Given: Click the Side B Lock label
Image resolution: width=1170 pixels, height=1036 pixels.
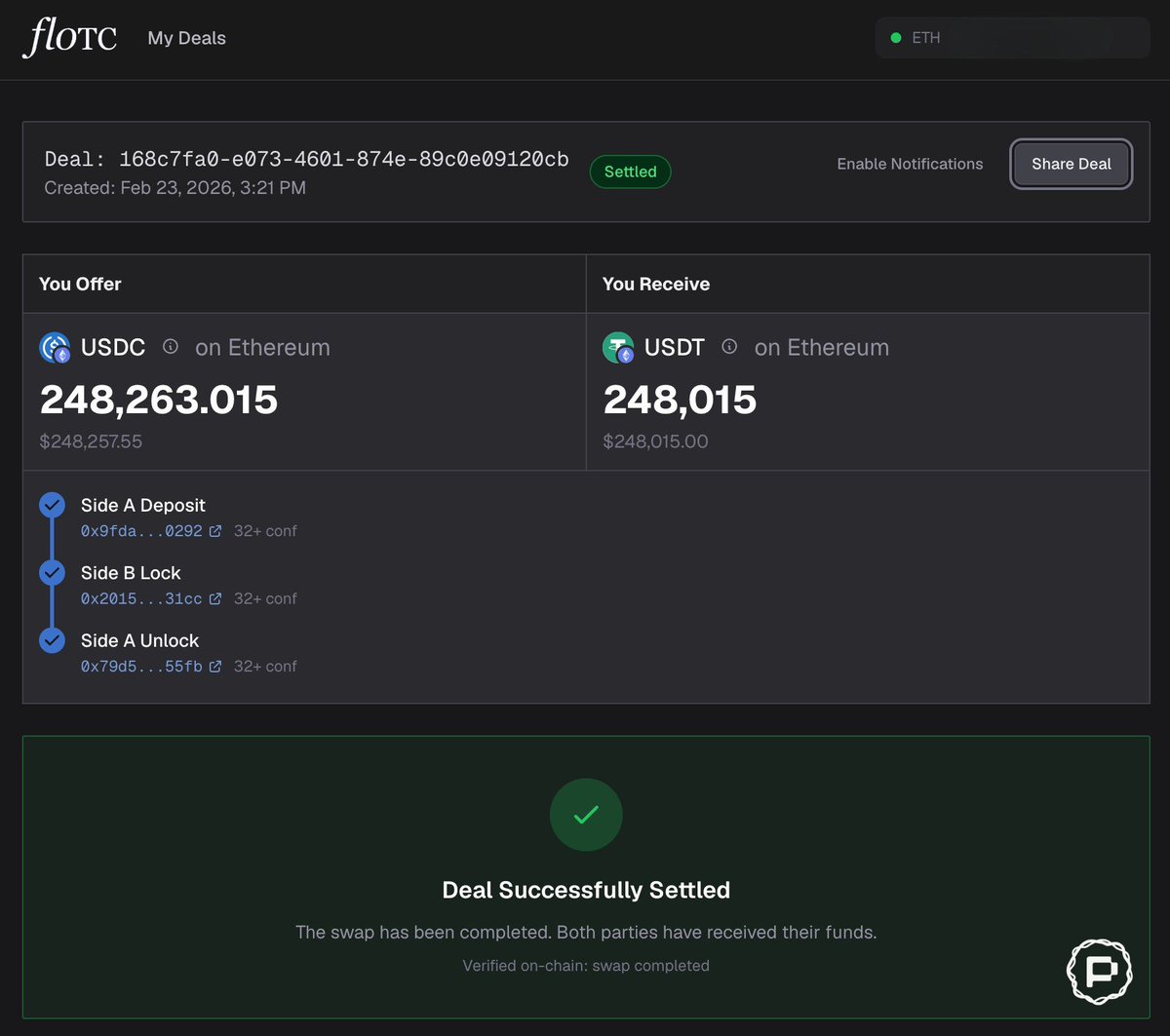Looking at the screenshot, I should pyautogui.click(x=131, y=573).
